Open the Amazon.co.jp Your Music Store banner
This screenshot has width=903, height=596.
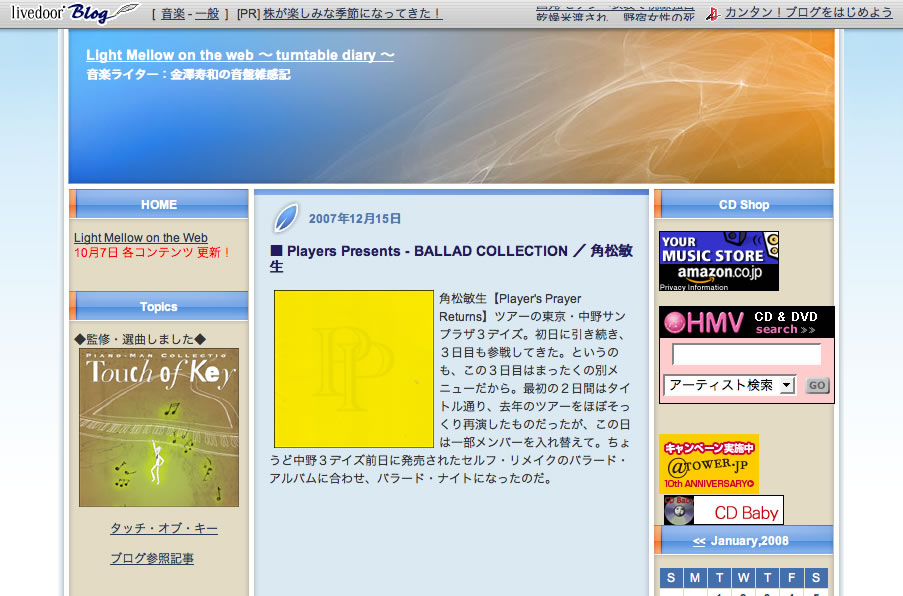(x=718, y=256)
